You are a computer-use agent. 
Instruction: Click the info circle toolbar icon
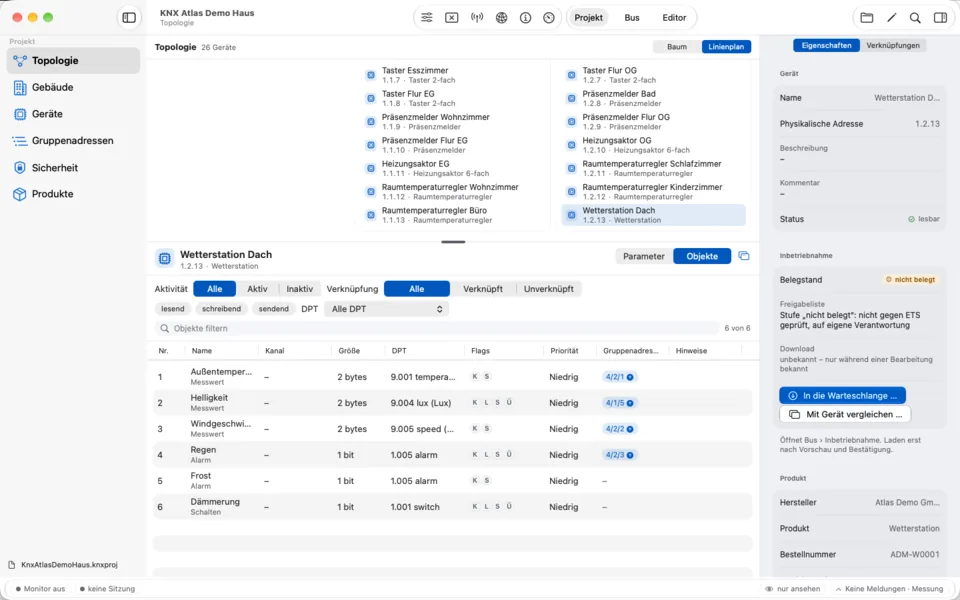(x=525, y=18)
